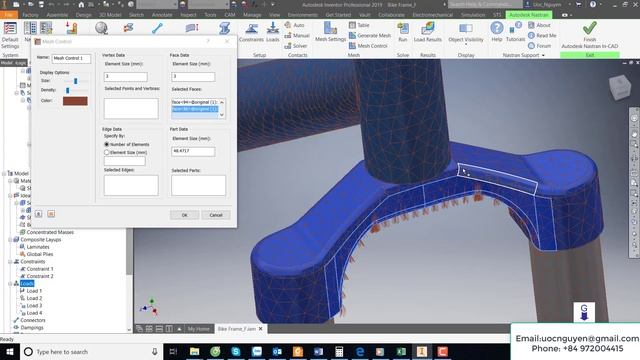640x360 pixels.
Task: Click the shopping cart icon in title bar
Action: (578, 4)
